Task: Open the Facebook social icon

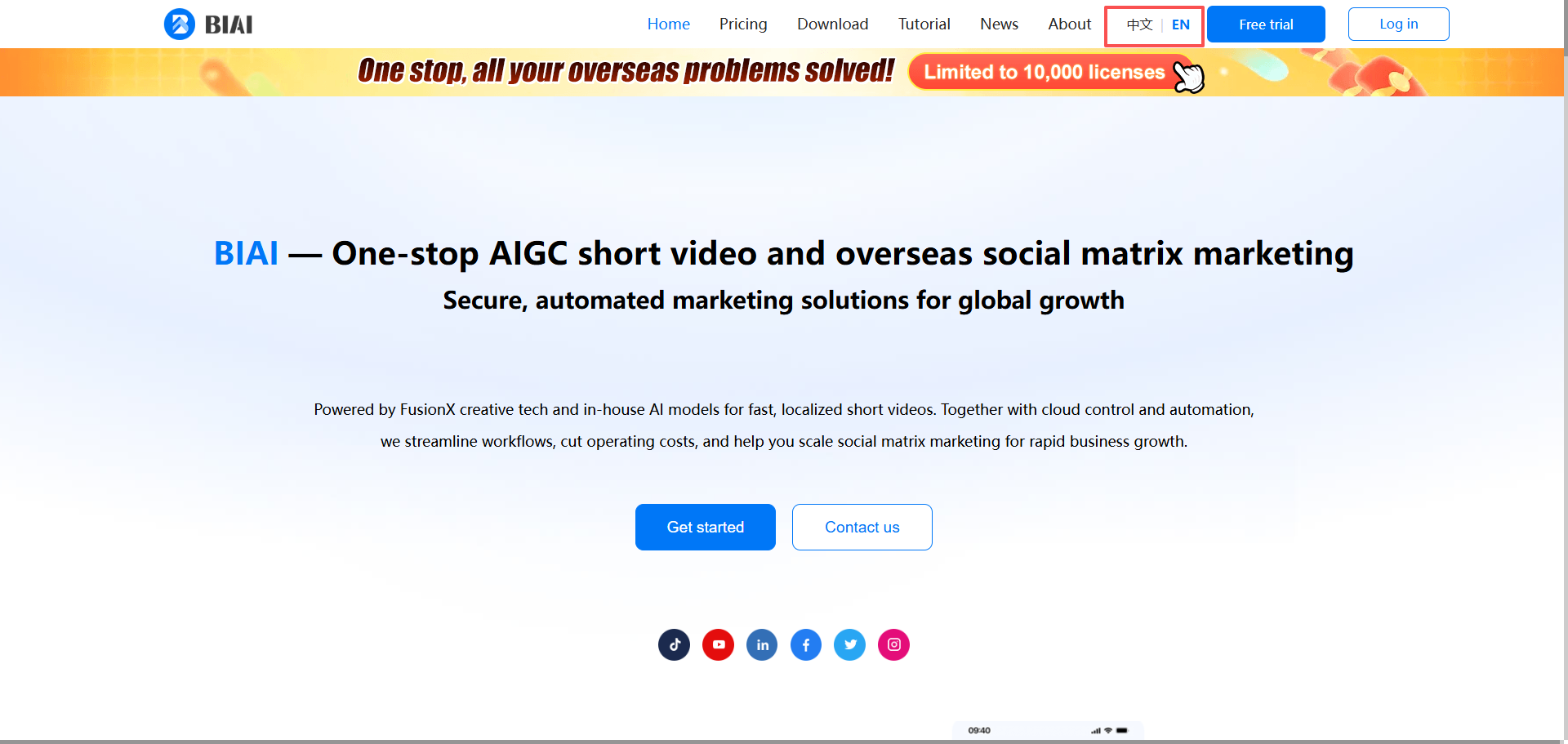Action: click(x=806, y=644)
